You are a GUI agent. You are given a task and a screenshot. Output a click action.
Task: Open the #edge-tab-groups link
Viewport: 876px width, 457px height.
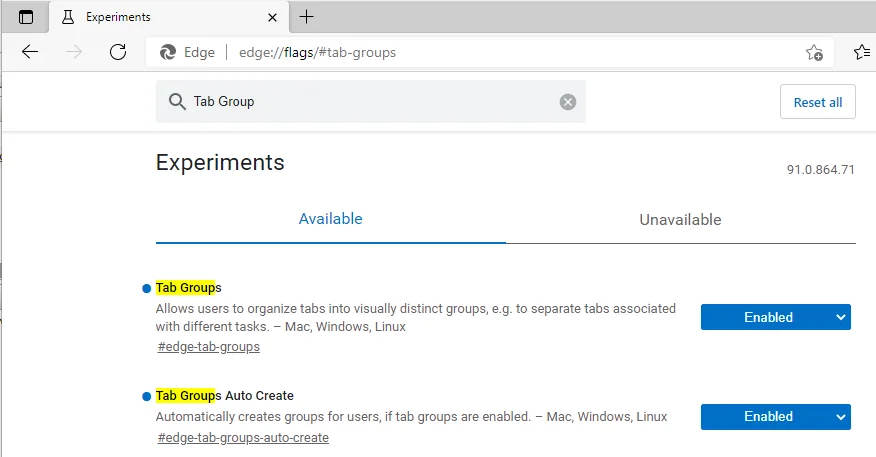pyautogui.click(x=208, y=346)
